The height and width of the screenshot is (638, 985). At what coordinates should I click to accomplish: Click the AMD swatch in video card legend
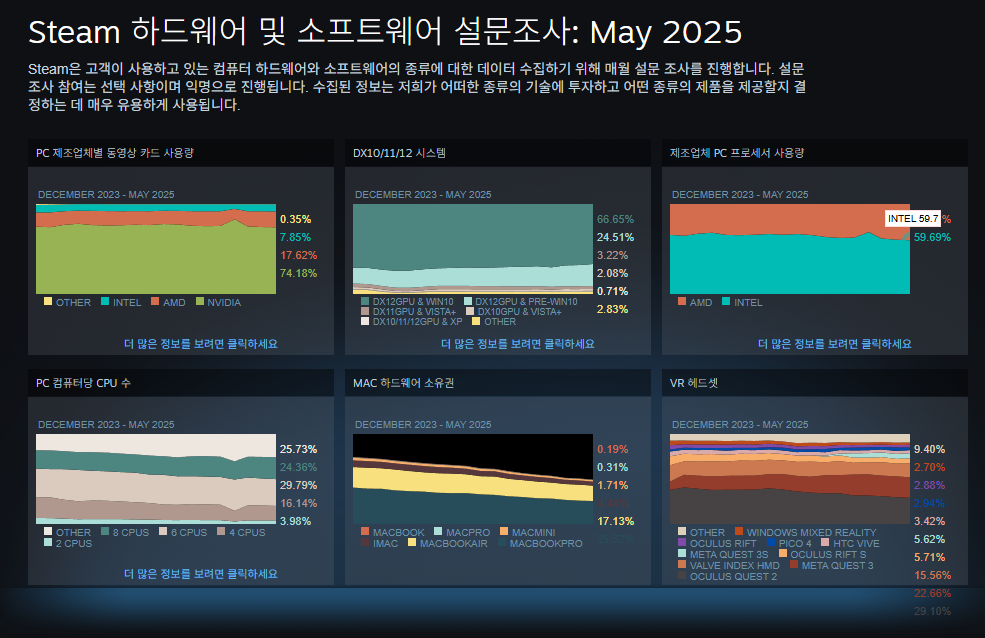click(155, 301)
